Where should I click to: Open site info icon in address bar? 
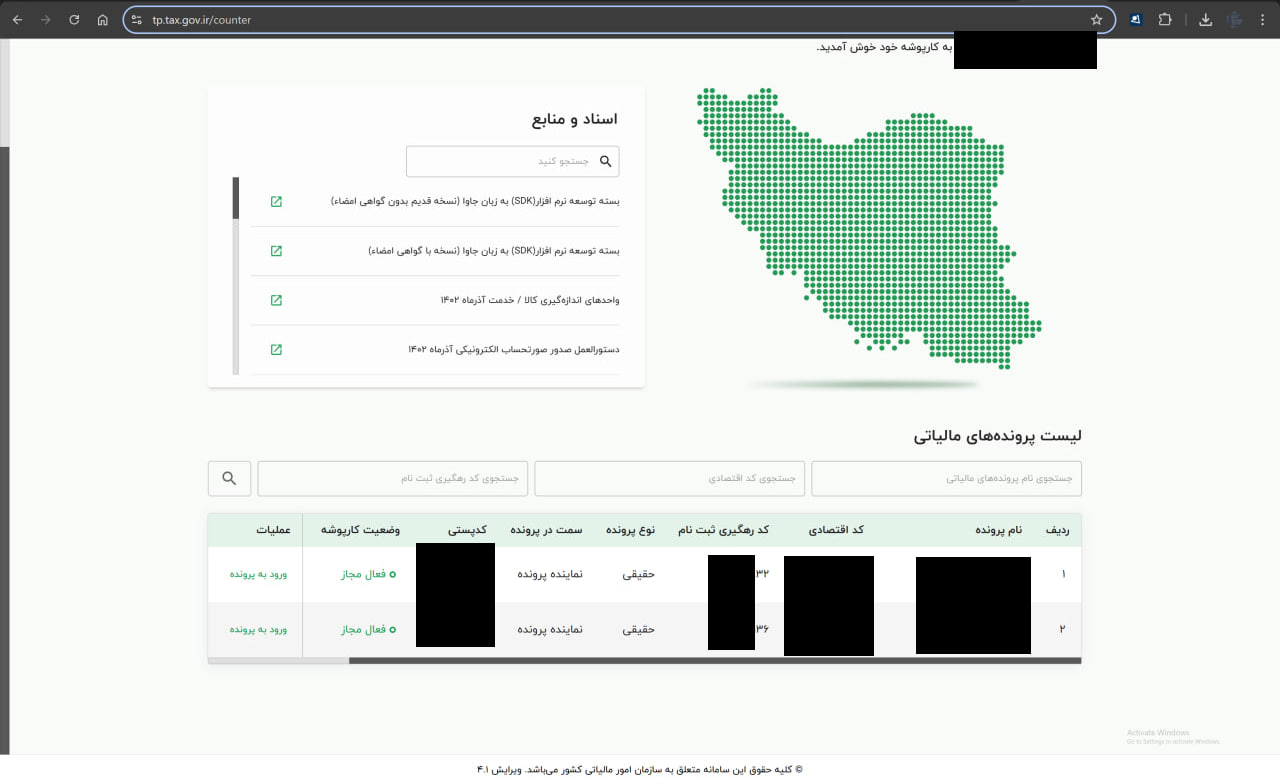(137, 20)
